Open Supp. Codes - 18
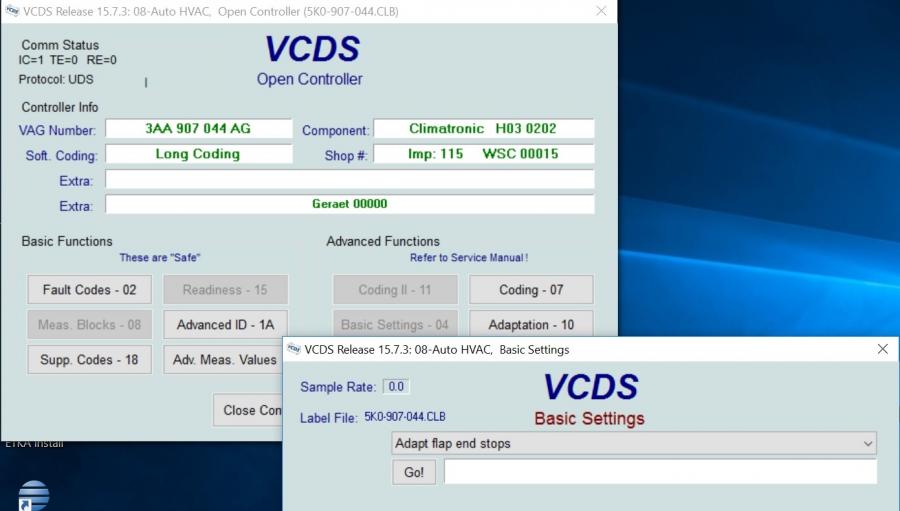 pos(90,359)
